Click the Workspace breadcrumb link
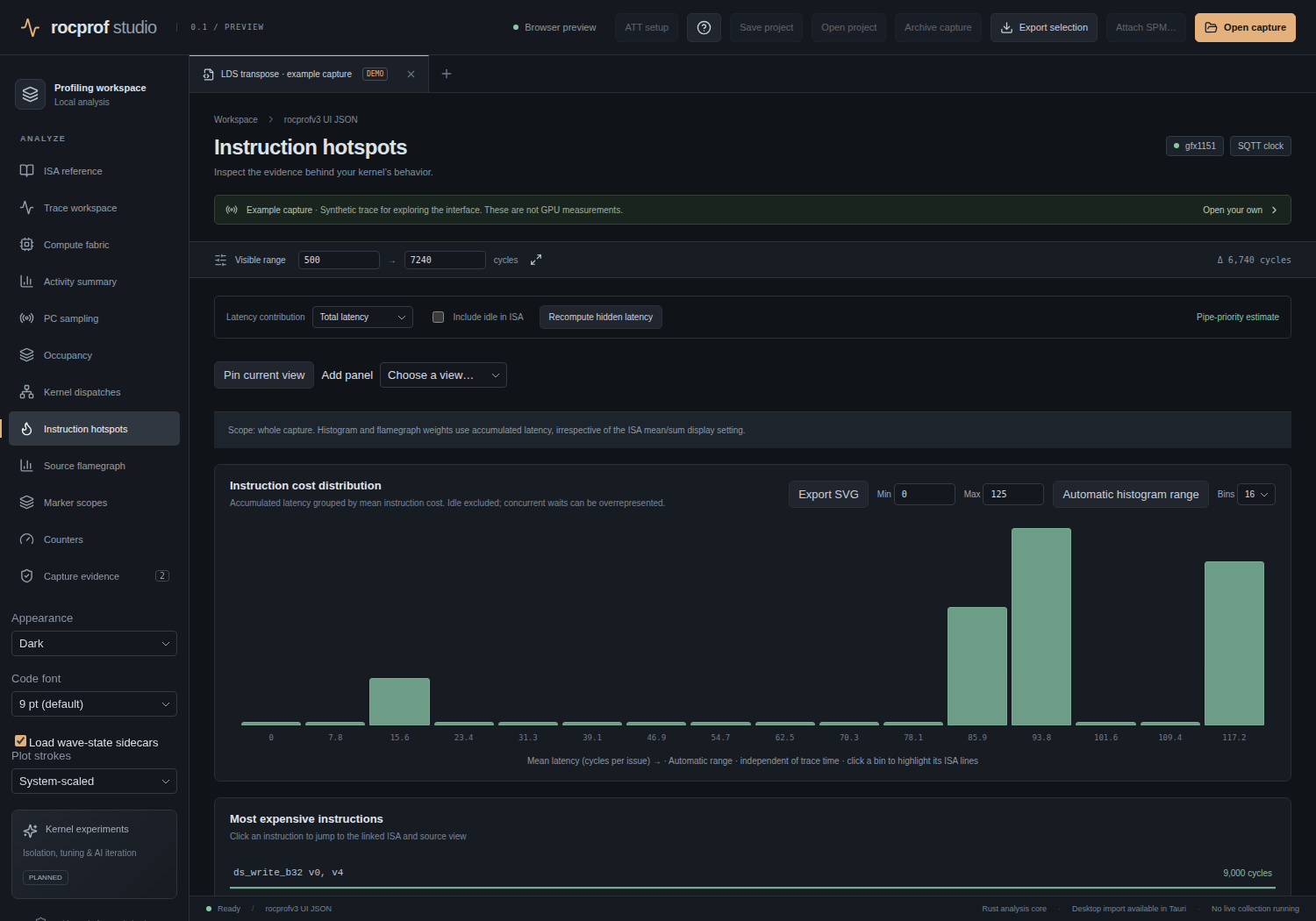1316x921 pixels. (236, 119)
